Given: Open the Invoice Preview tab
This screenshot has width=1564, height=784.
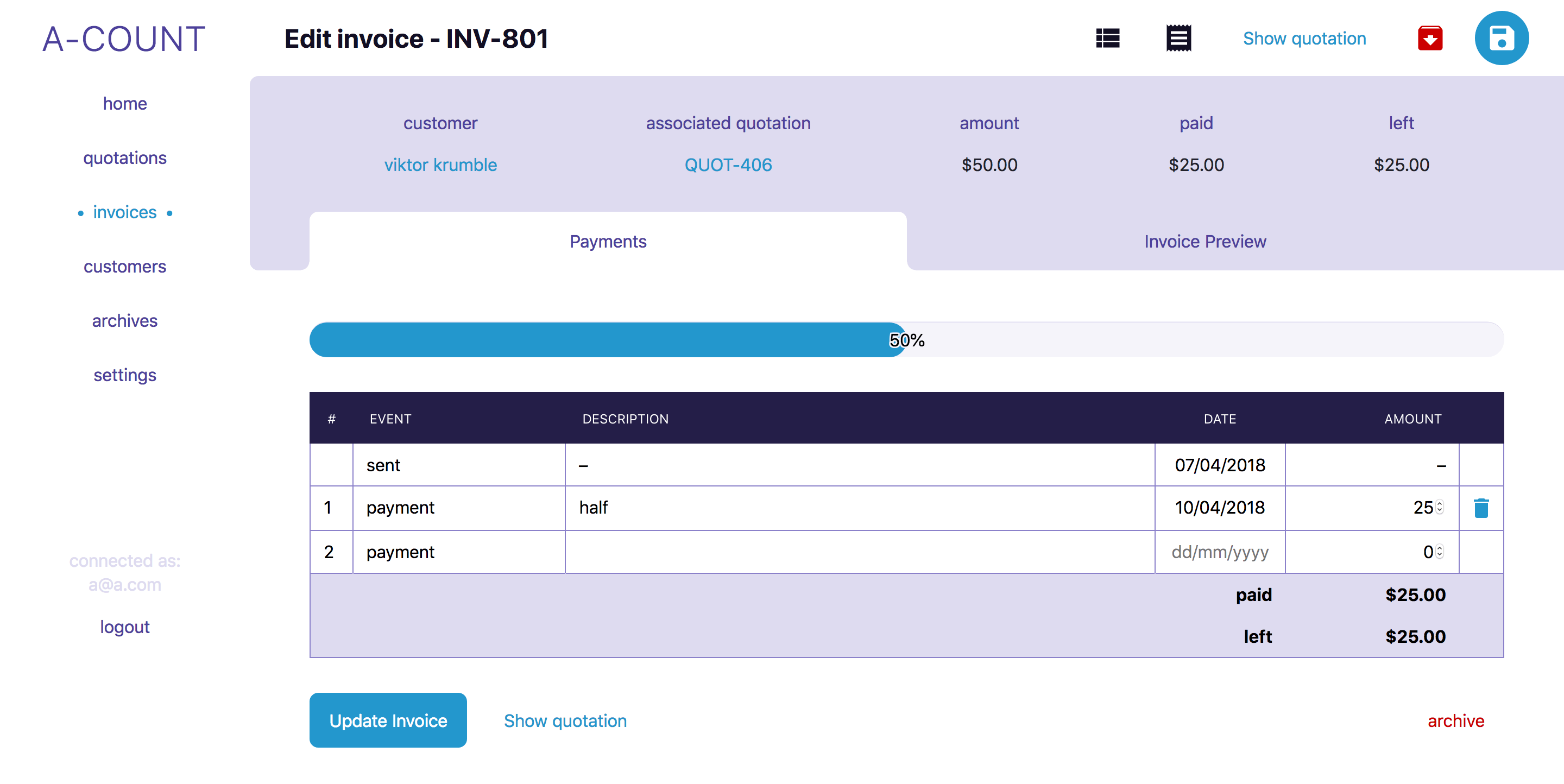Looking at the screenshot, I should point(1204,242).
